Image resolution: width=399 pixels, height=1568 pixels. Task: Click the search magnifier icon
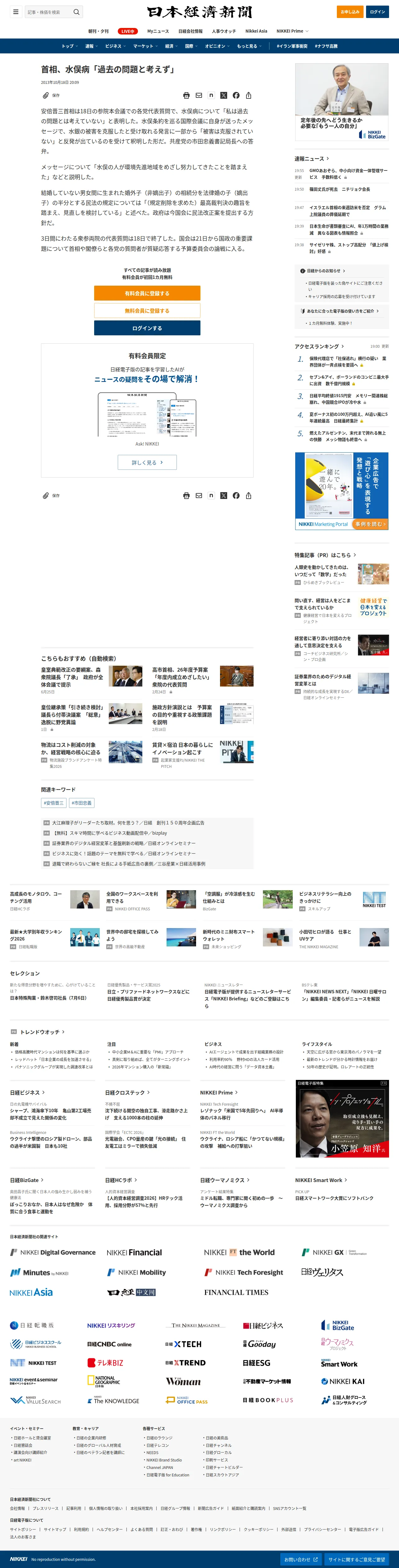coord(76,11)
